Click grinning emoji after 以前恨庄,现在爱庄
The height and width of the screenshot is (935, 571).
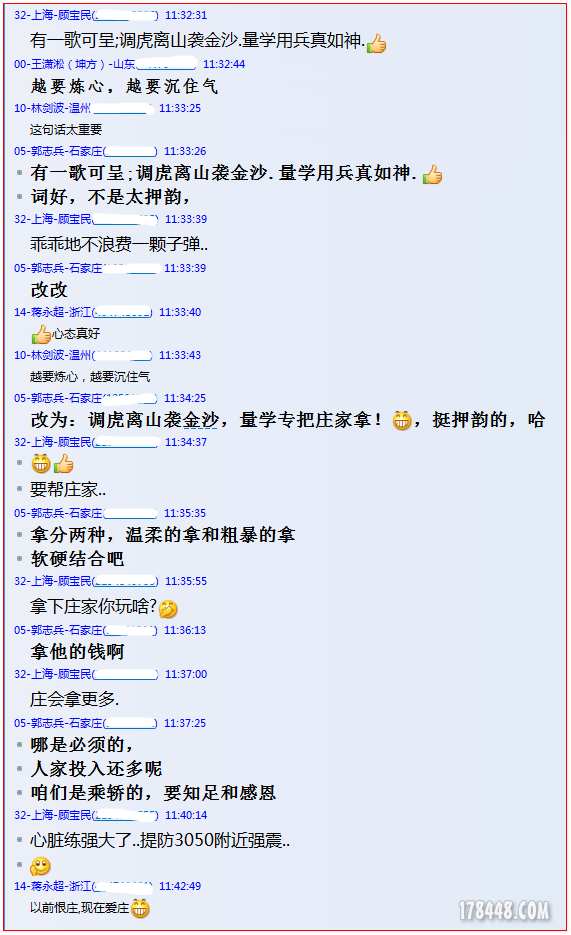point(140,909)
